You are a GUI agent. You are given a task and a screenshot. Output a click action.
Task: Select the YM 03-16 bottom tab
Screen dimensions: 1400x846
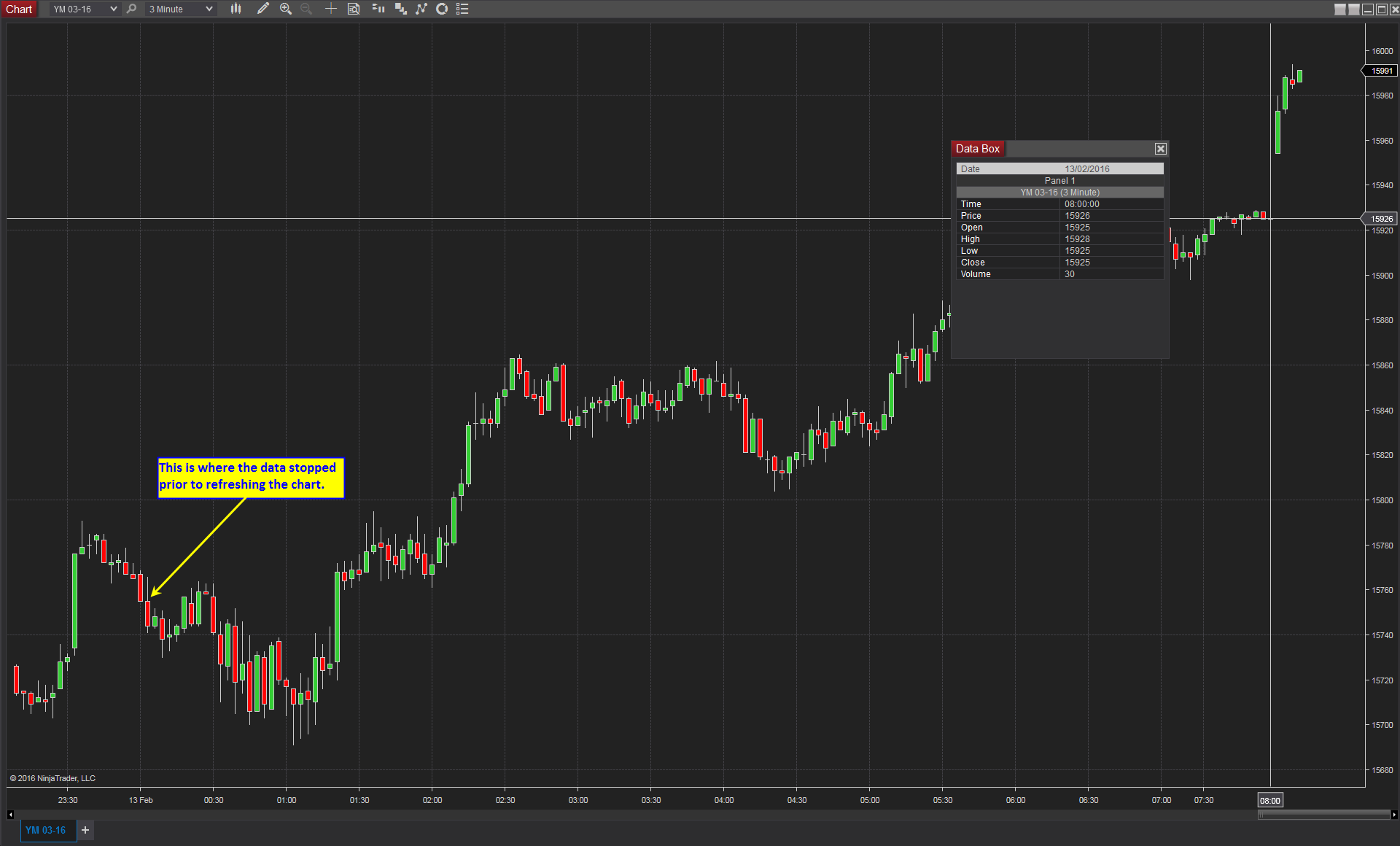coord(46,830)
